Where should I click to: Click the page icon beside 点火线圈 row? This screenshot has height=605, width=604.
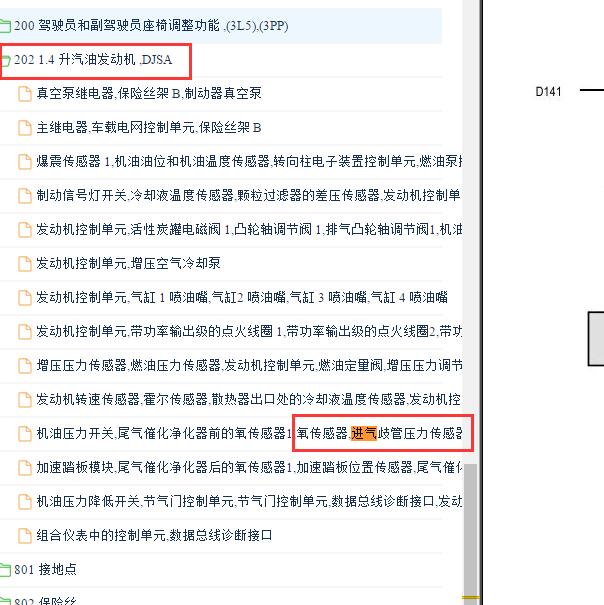point(25,332)
